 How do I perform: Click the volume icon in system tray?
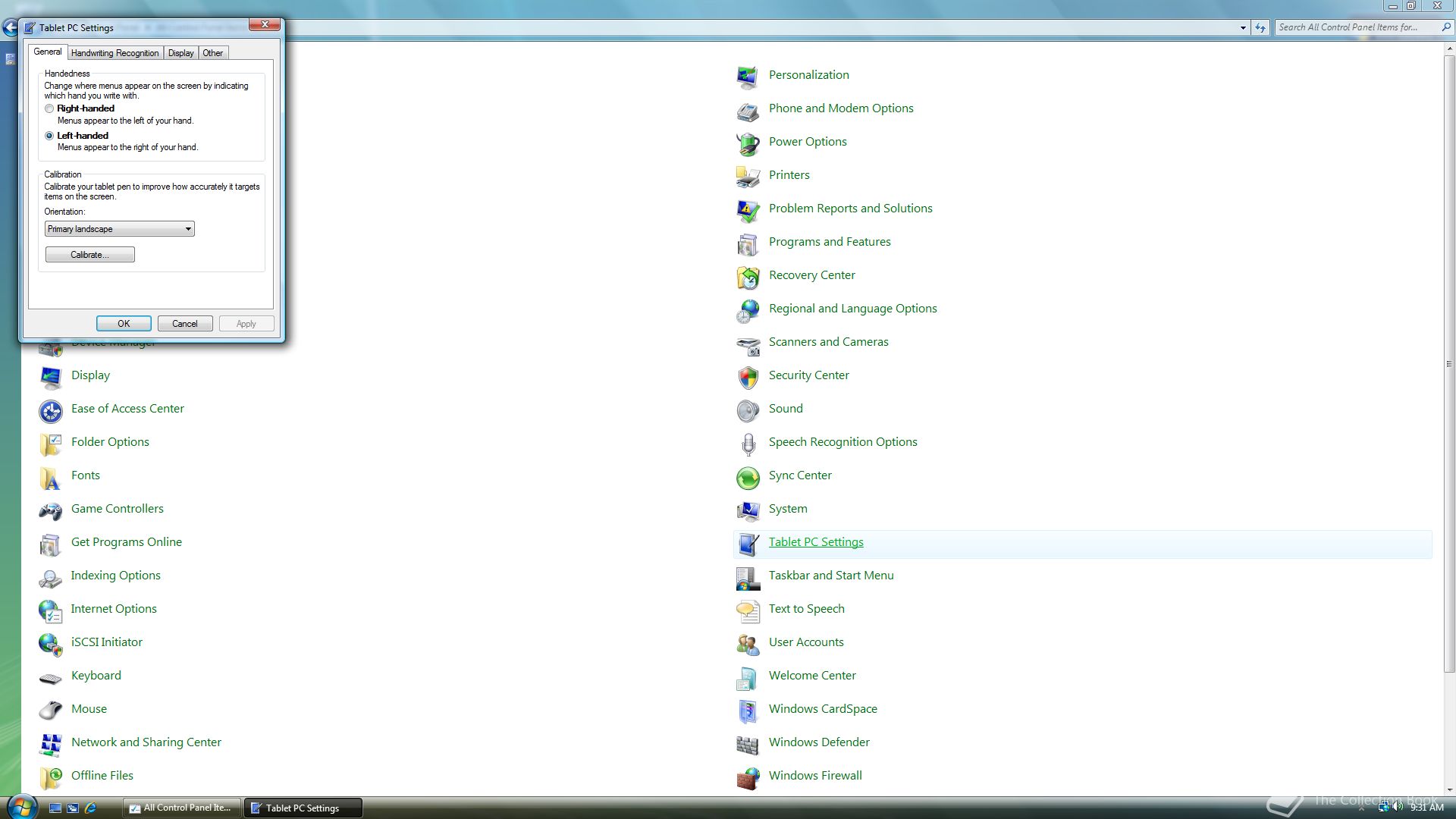tap(1397, 808)
